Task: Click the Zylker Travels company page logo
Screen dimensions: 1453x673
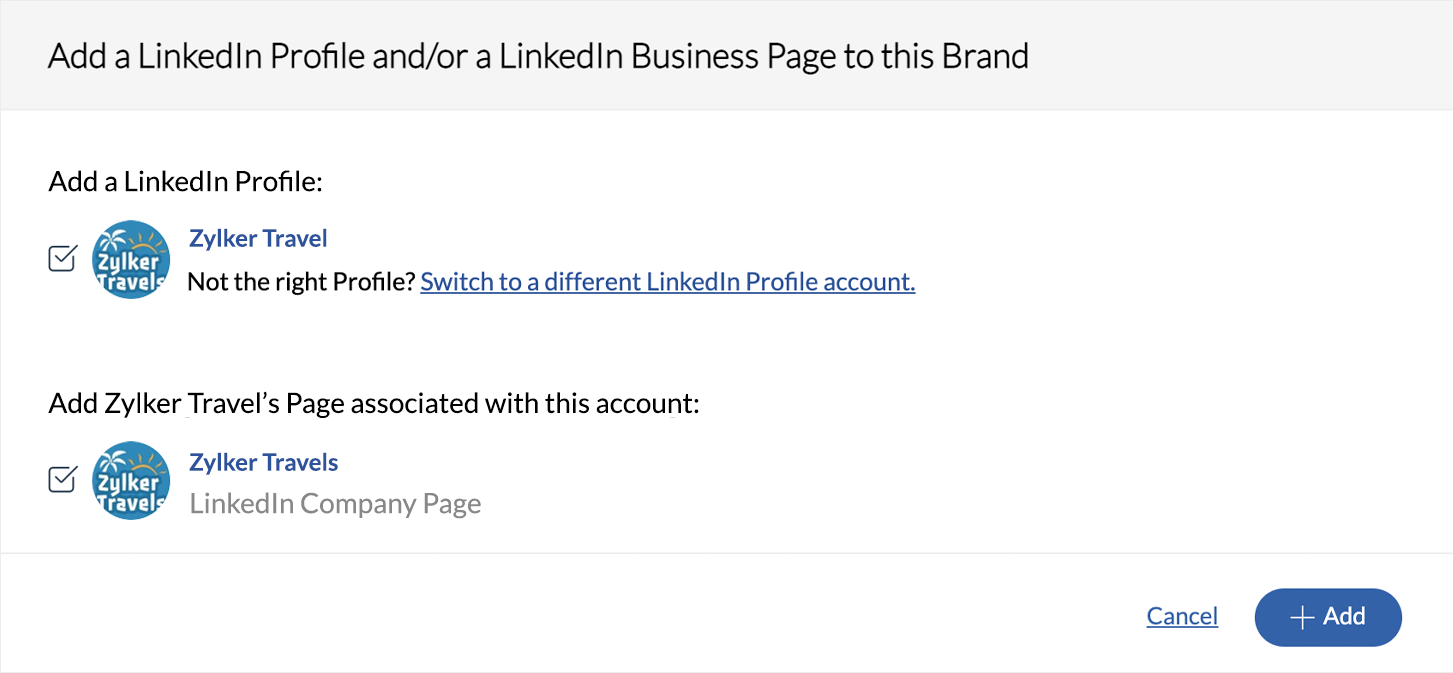Action: click(x=131, y=480)
